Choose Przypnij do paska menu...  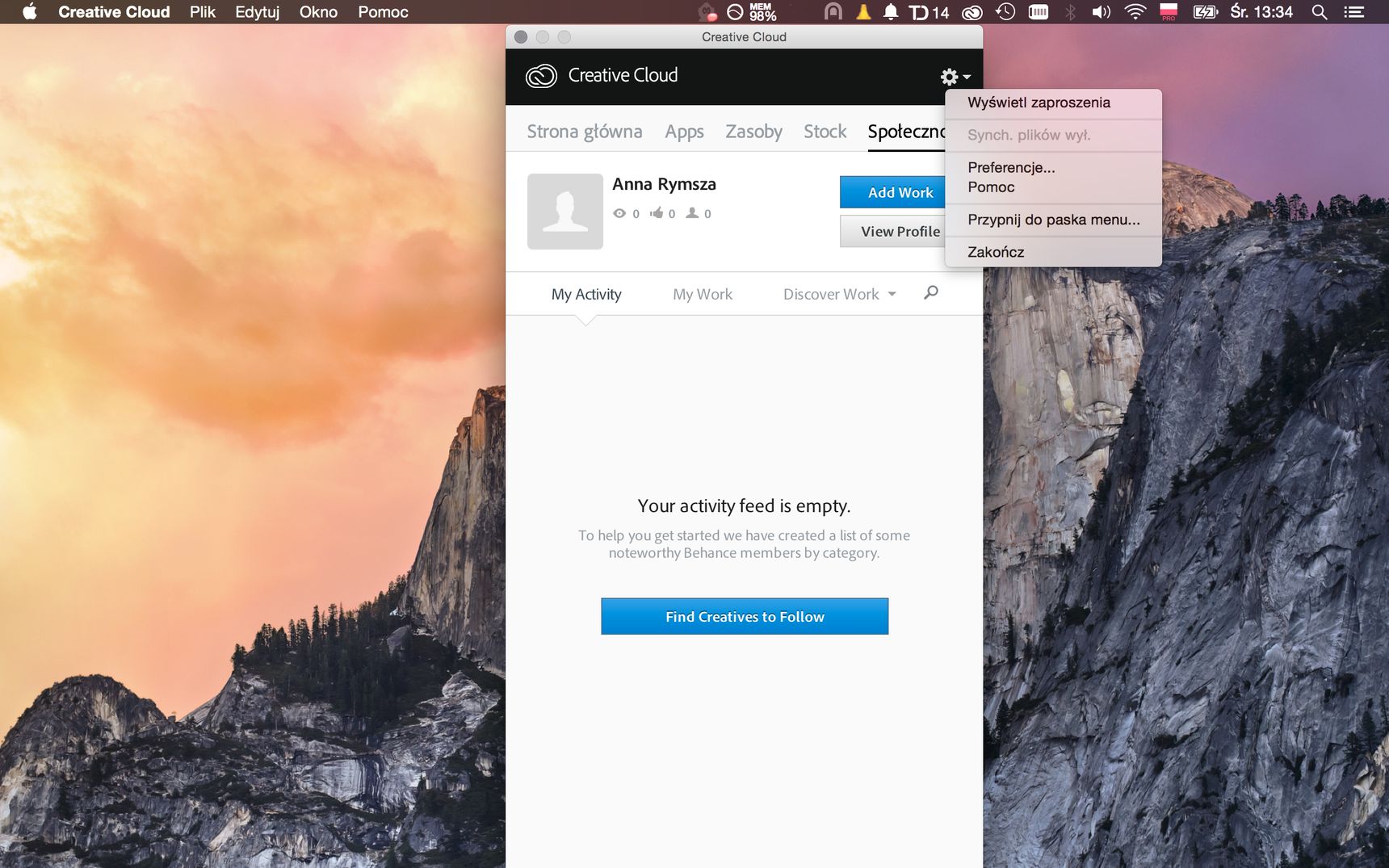(1053, 220)
